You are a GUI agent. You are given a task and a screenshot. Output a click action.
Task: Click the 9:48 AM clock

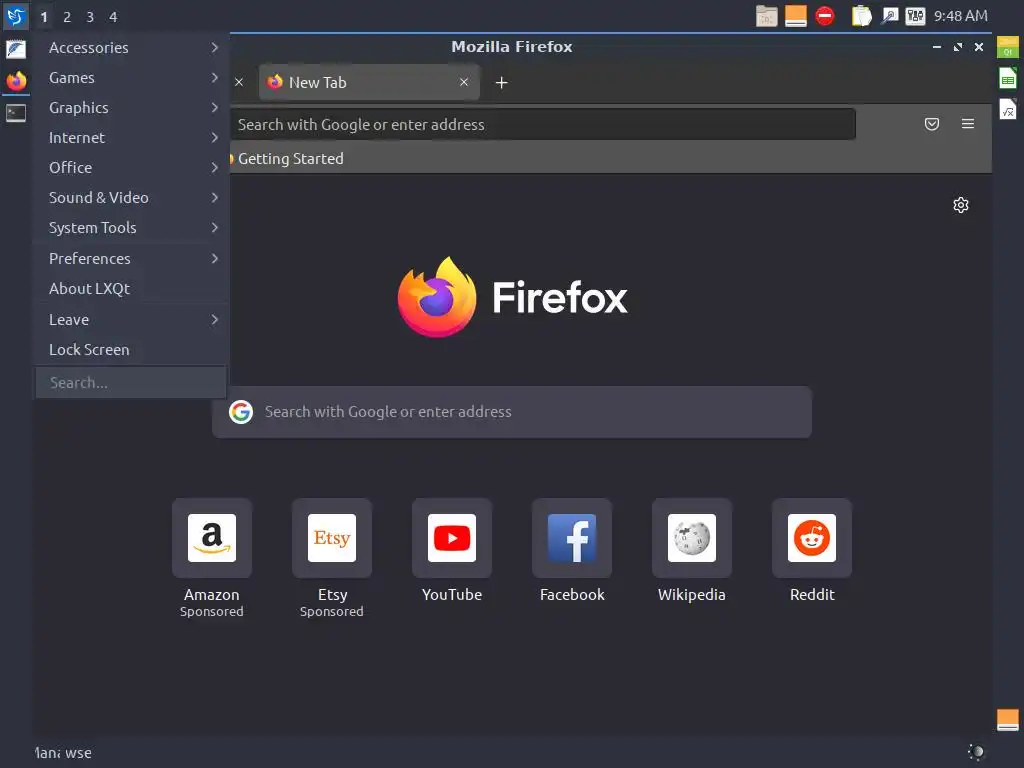pyautogui.click(x=961, y=16)
